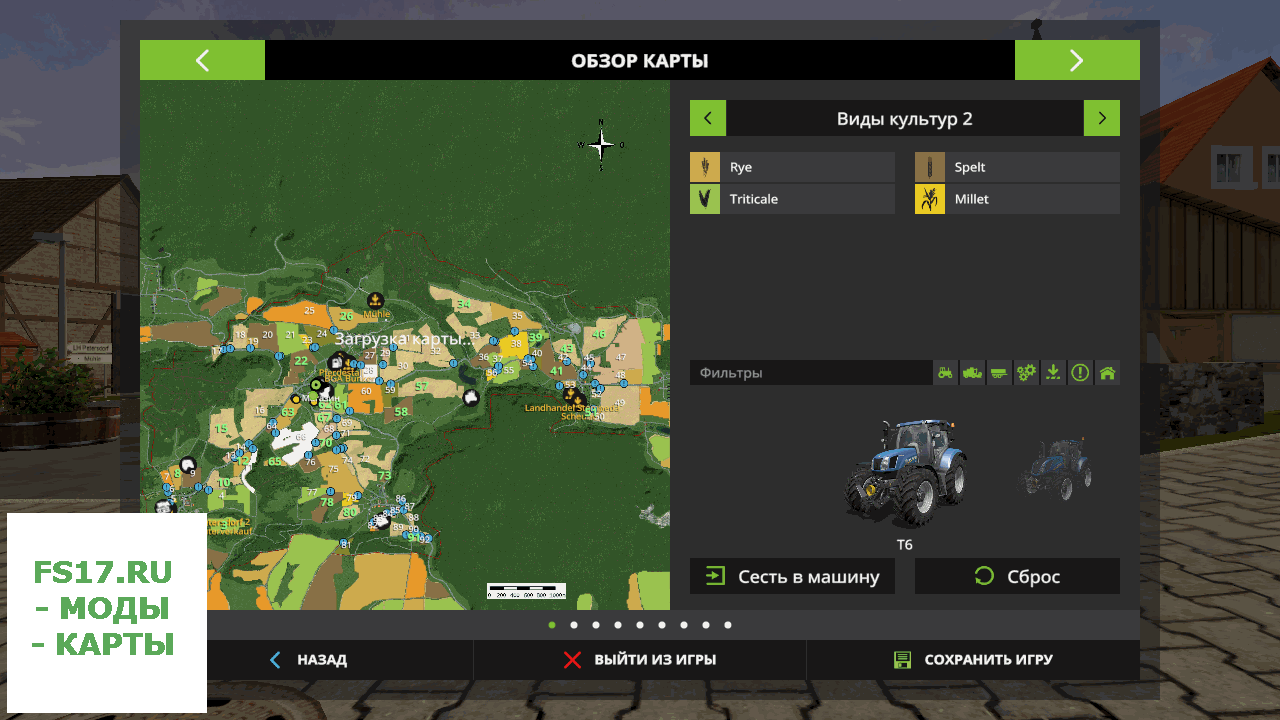Viewport: 1280px width, 720px height.
Task: Click field number 46 on the map
Action: (x=599, y=334)
